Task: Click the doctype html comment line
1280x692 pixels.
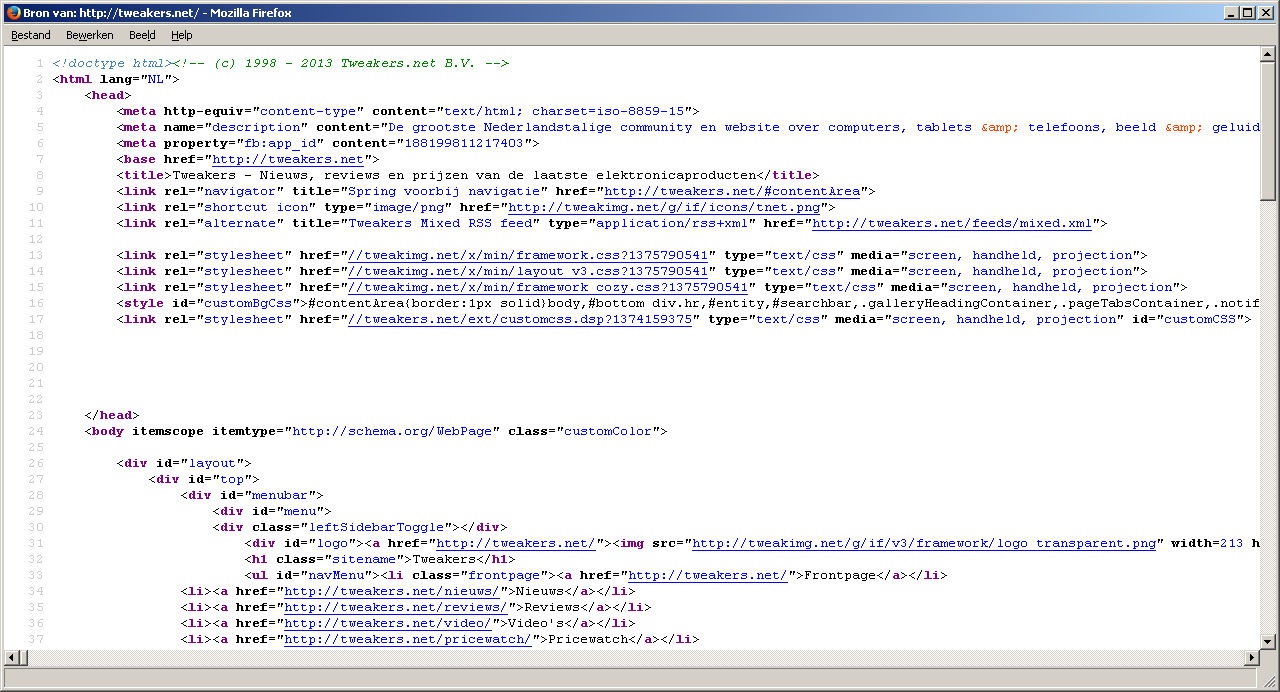Action: [281, 63]
